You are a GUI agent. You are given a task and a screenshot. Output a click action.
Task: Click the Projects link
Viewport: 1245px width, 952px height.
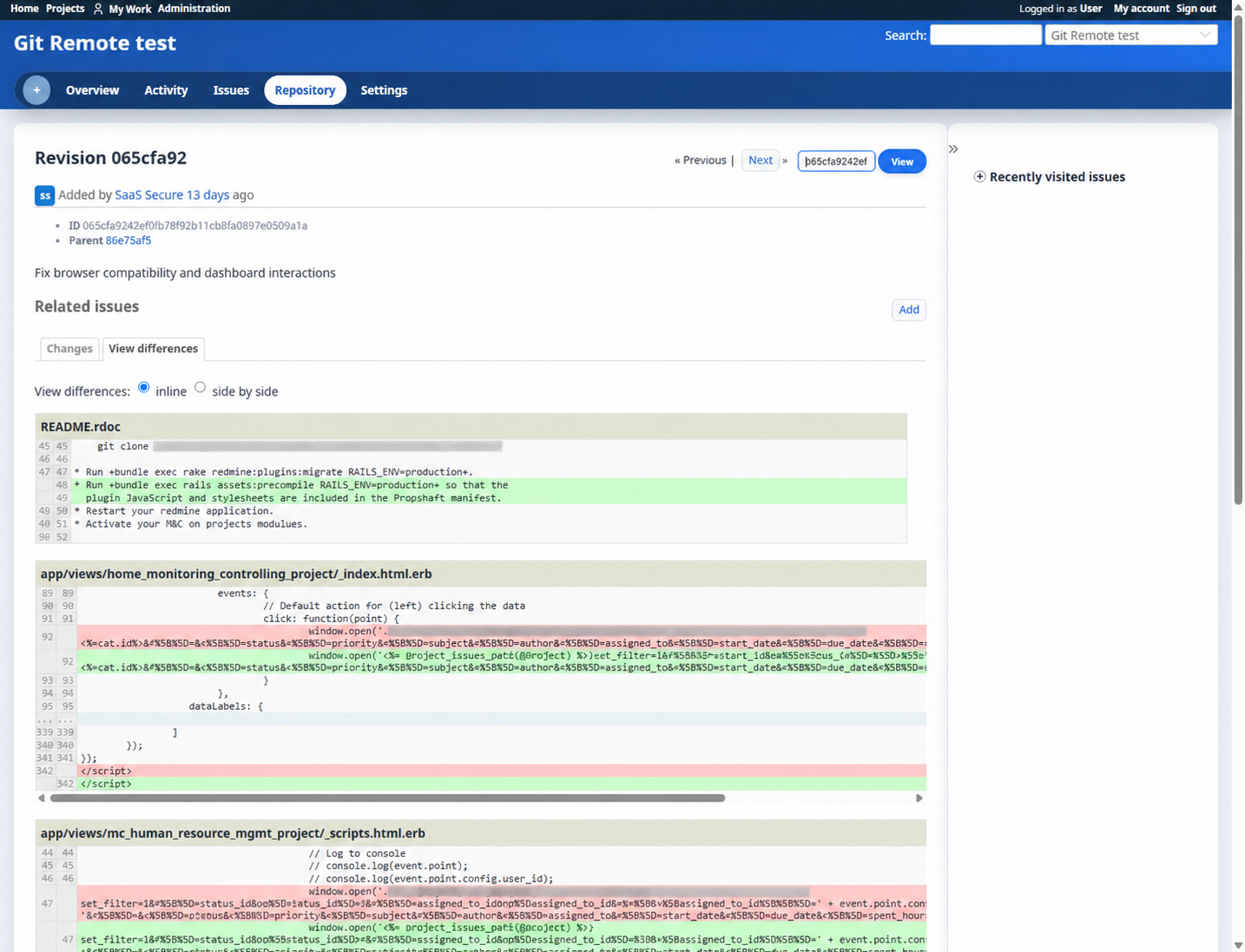coord(65,9)
